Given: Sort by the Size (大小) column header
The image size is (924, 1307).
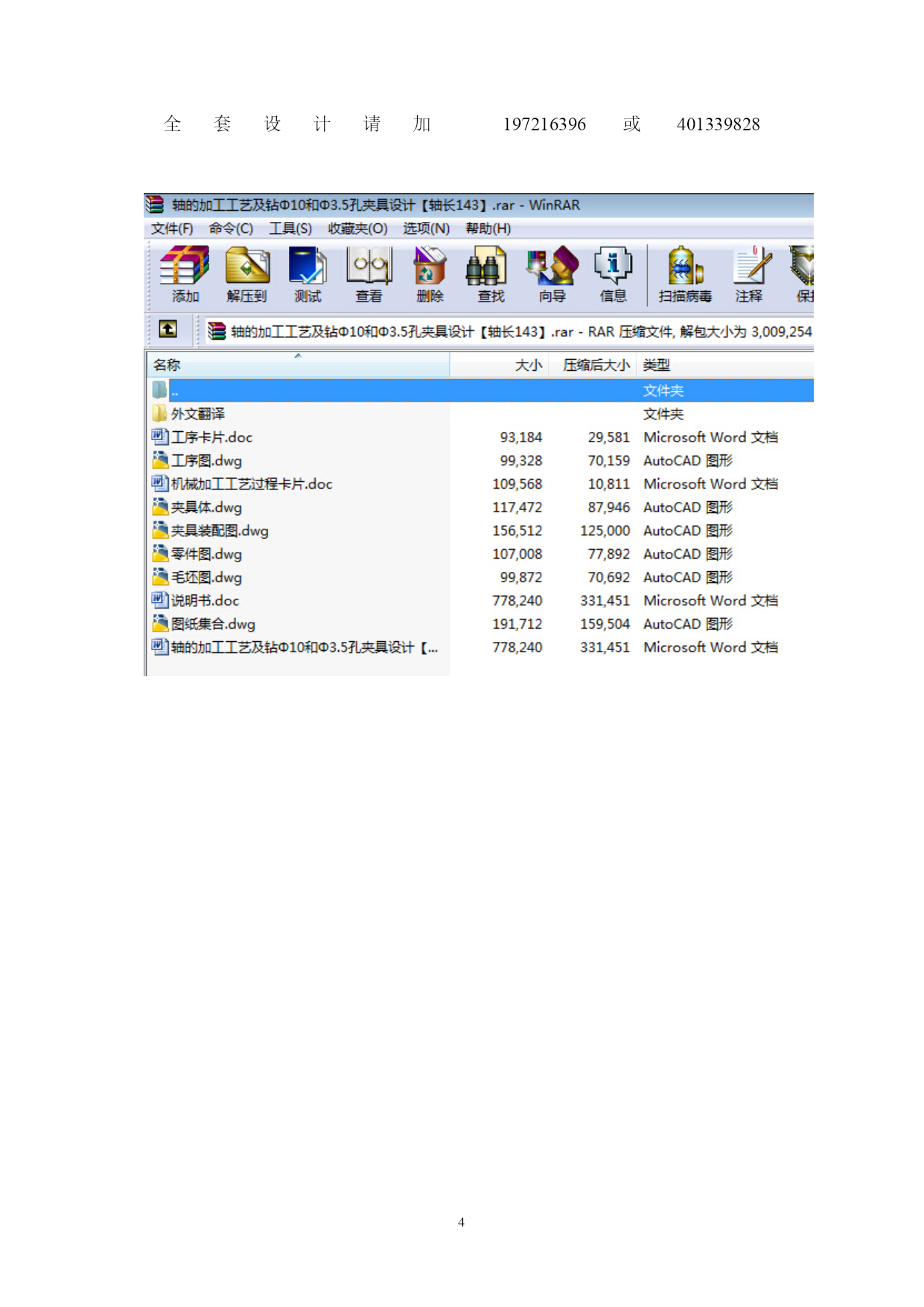Looking at the screenshot, I should [500, 365].
